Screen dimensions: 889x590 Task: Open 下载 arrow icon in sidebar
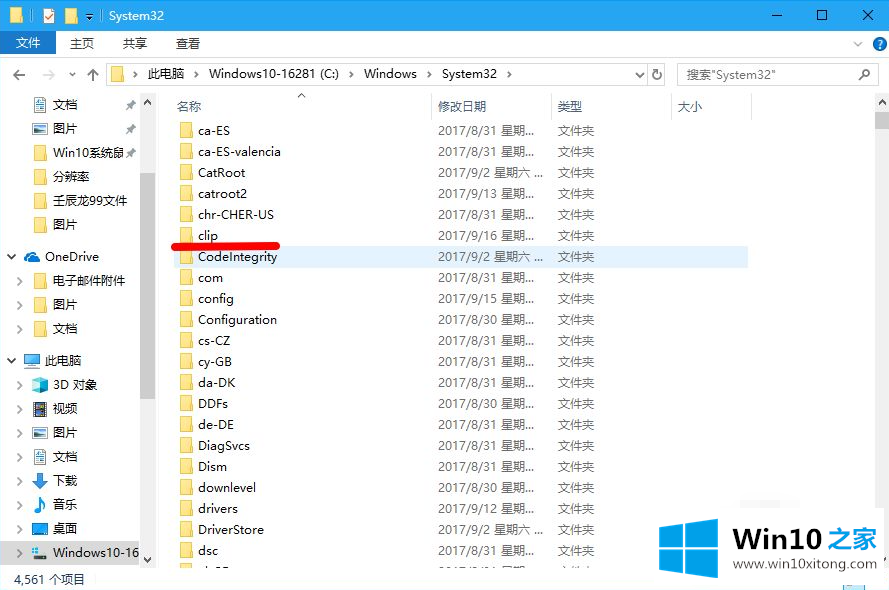(x=40, y=481)
